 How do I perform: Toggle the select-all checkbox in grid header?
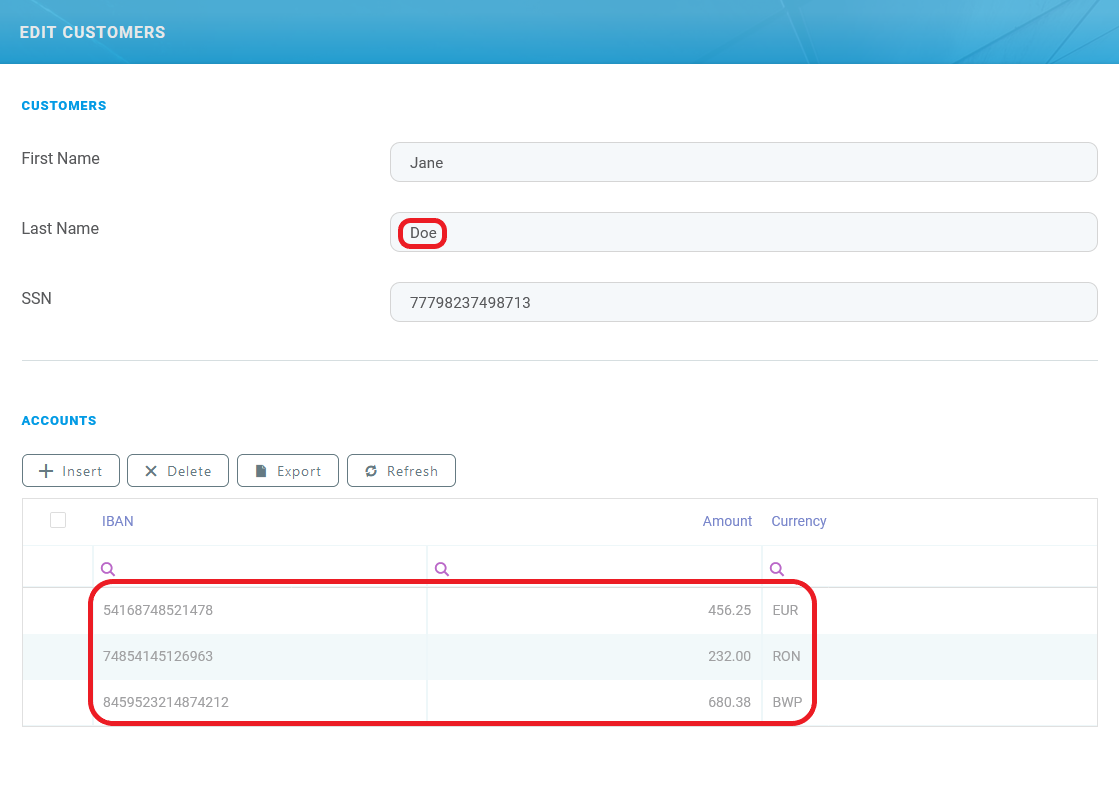tap(58, 520)
